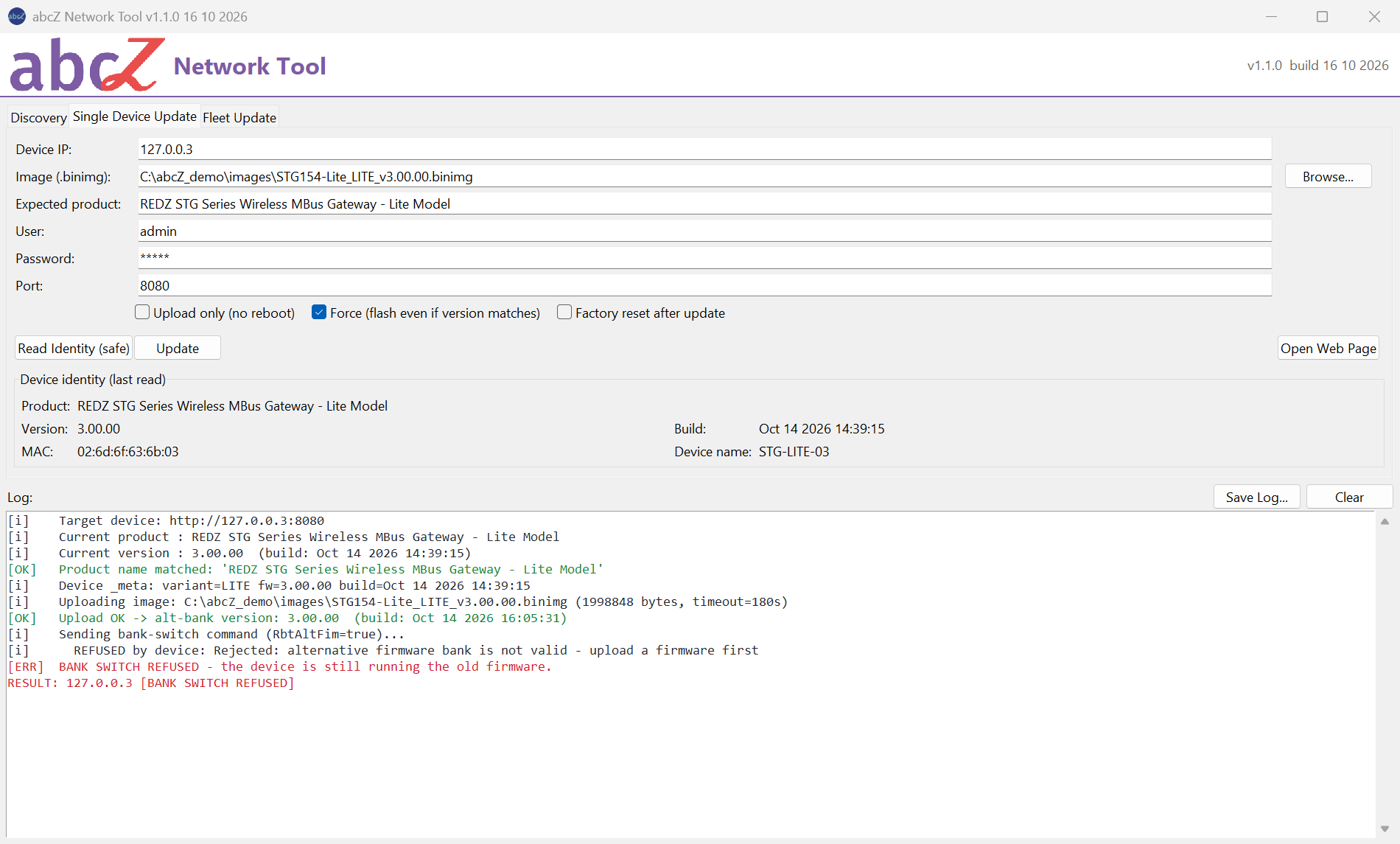
Task: Click the RESULT: 127.0.0.3 log line
Action: (x=151, y=683)
